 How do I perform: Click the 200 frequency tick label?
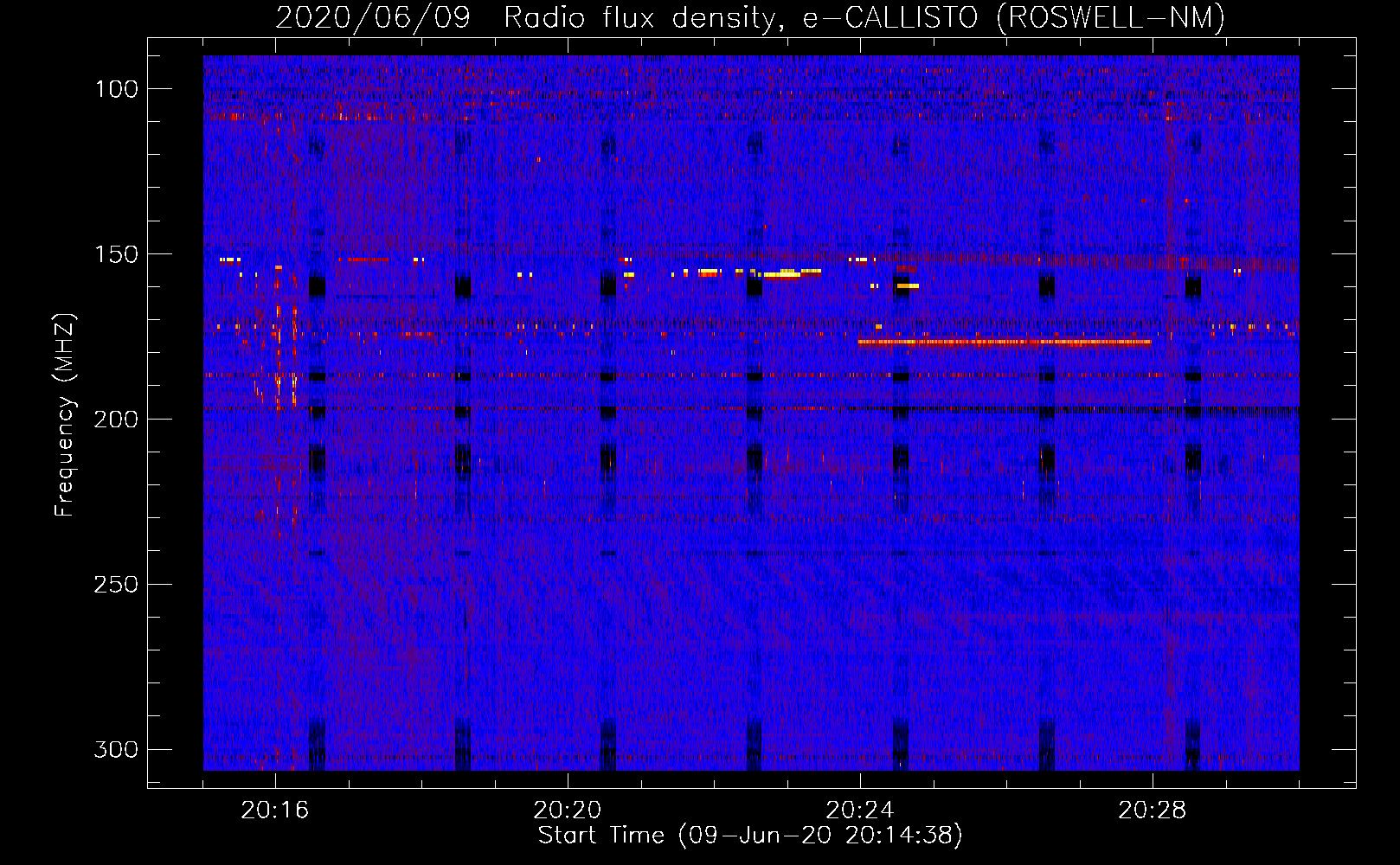116,420
